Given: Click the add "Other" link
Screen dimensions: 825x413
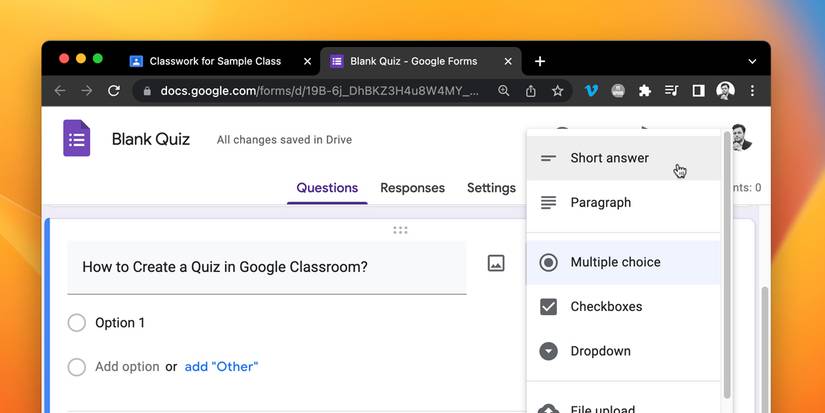Looking at the screenshot, I should [x=221, y=367].
